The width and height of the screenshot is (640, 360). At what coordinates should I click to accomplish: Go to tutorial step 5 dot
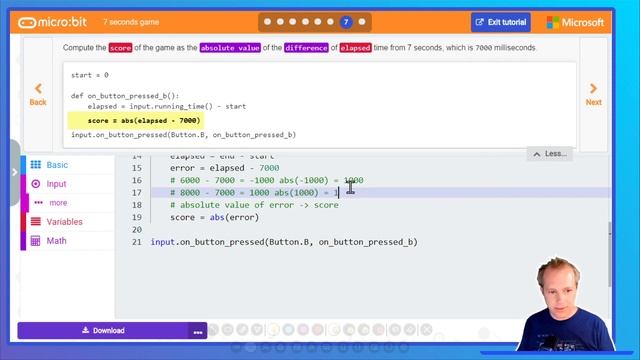318,22
